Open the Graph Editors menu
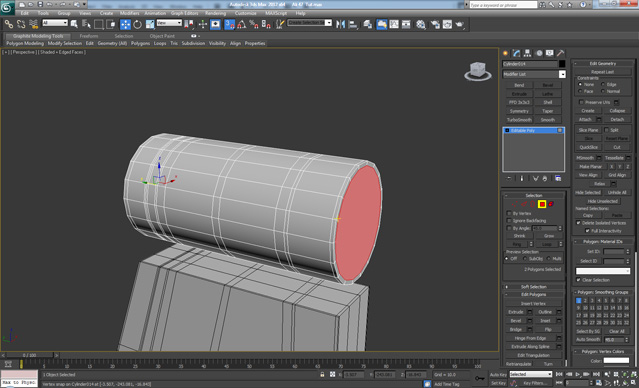This screenshot has width=639, height=388. tap(184, 13)
